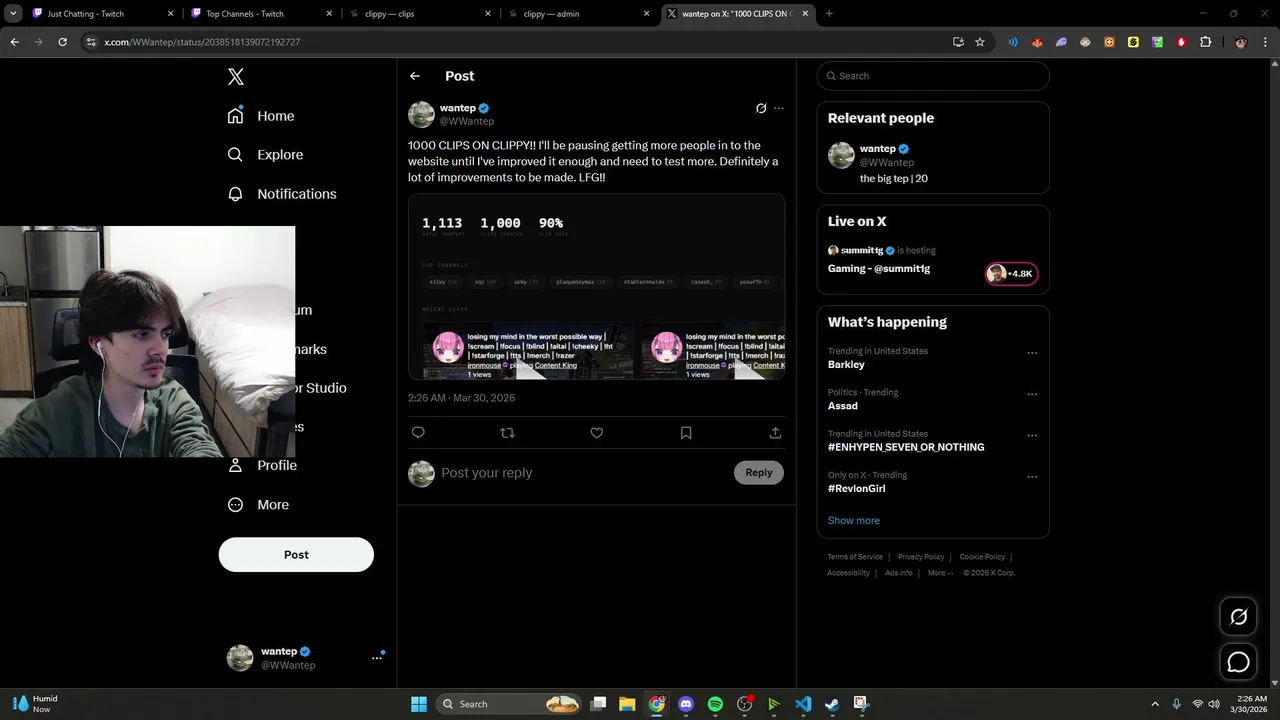
Task: Bookmark the post
Action: [x=686, y=433]
